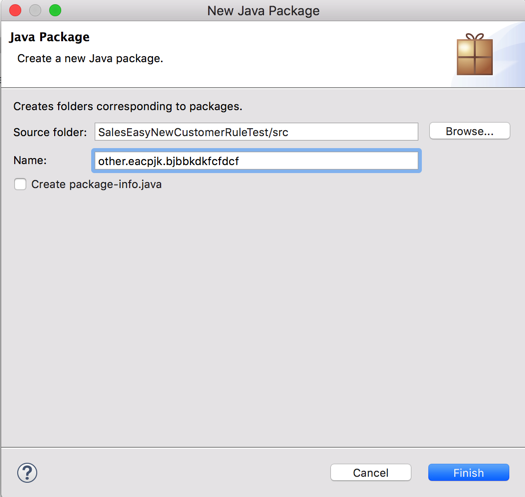
Task: Click the "Java Package" heading
Action: (50, 37)
